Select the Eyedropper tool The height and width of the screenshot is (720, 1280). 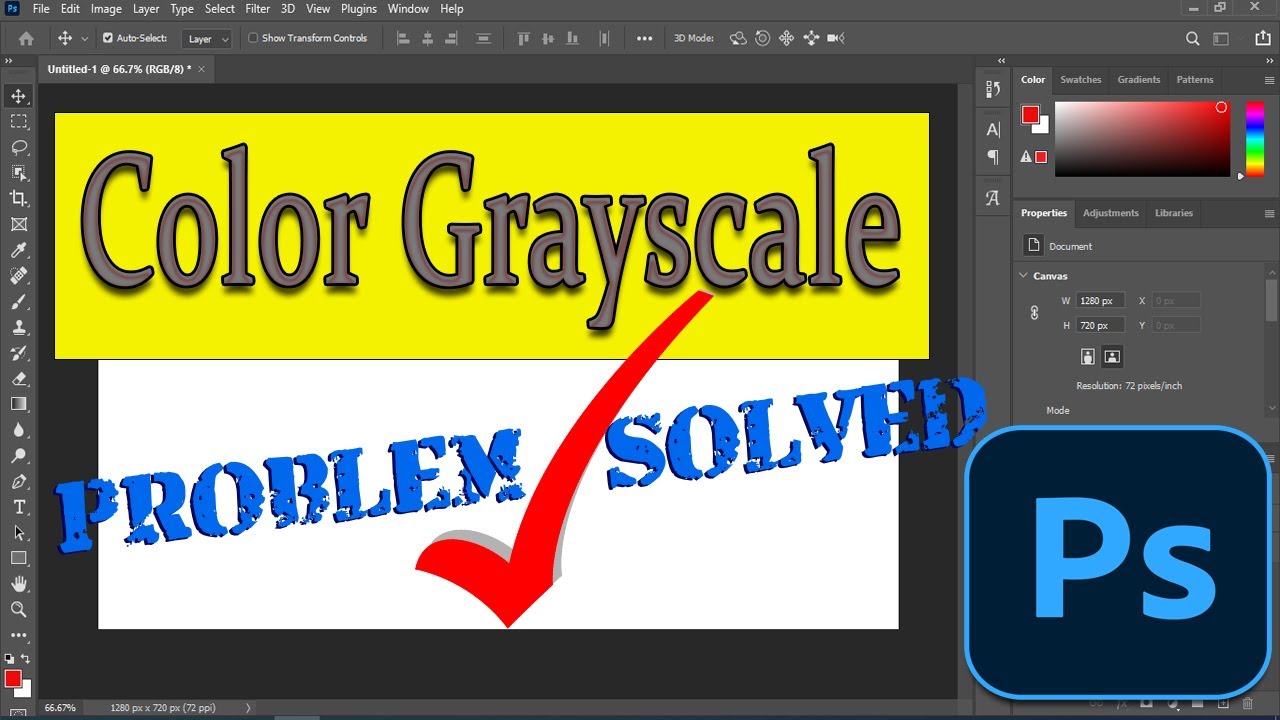pos(19,250)
